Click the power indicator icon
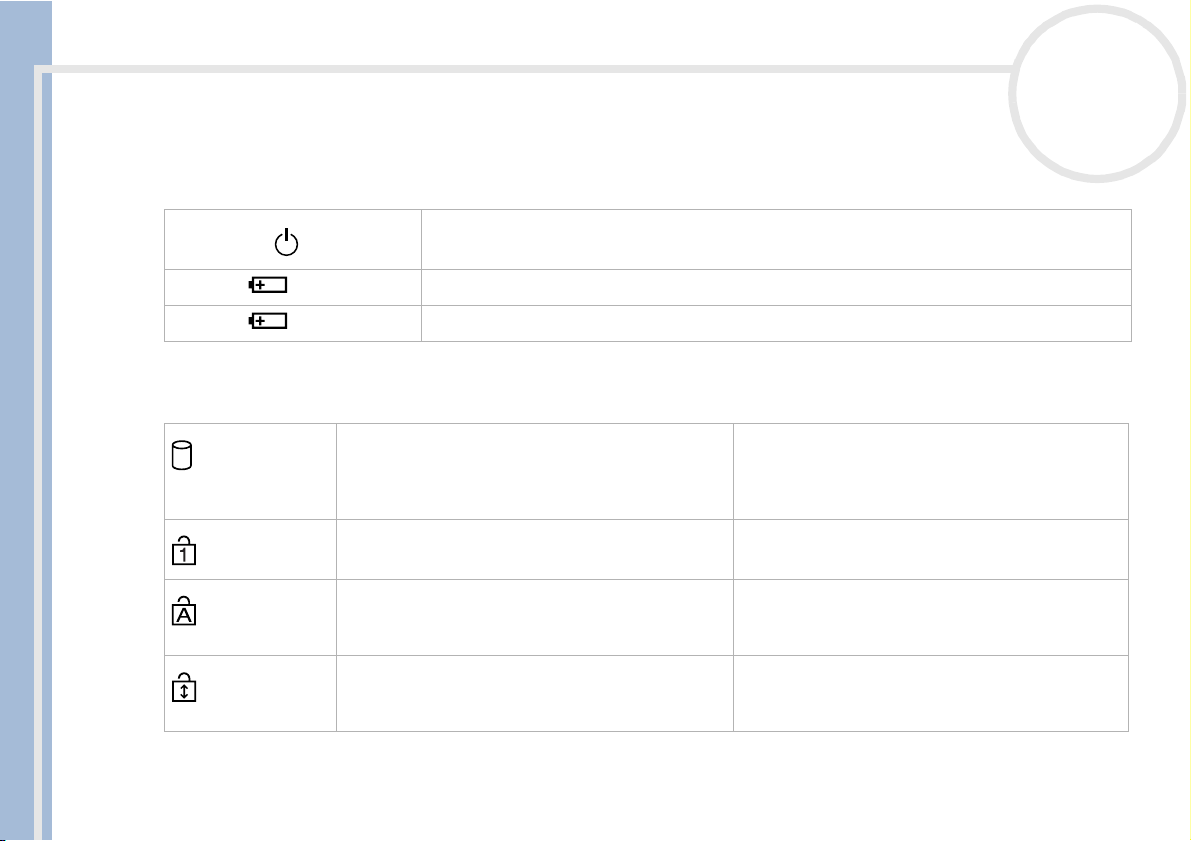This screenshot has width=1191, height=841. coord(286,242)
